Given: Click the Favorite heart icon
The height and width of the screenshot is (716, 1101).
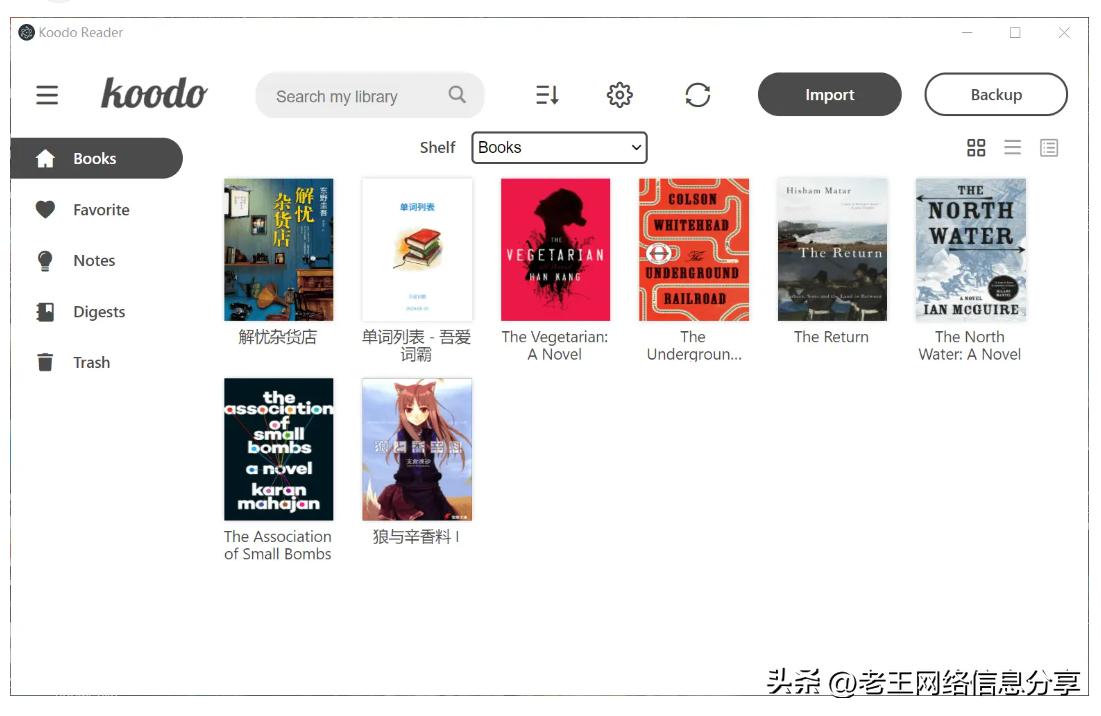Looking at the screenshot, I should [x=44, y=209].
